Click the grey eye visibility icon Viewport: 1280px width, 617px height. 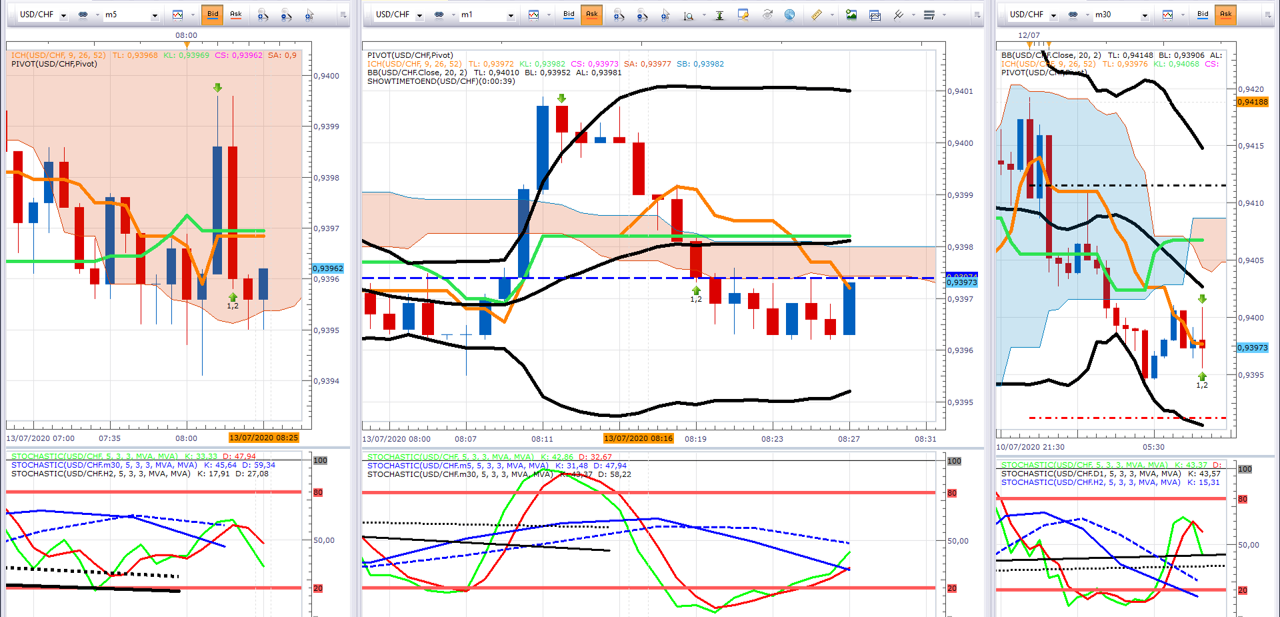pyautogui.click(x=767, y=15)
